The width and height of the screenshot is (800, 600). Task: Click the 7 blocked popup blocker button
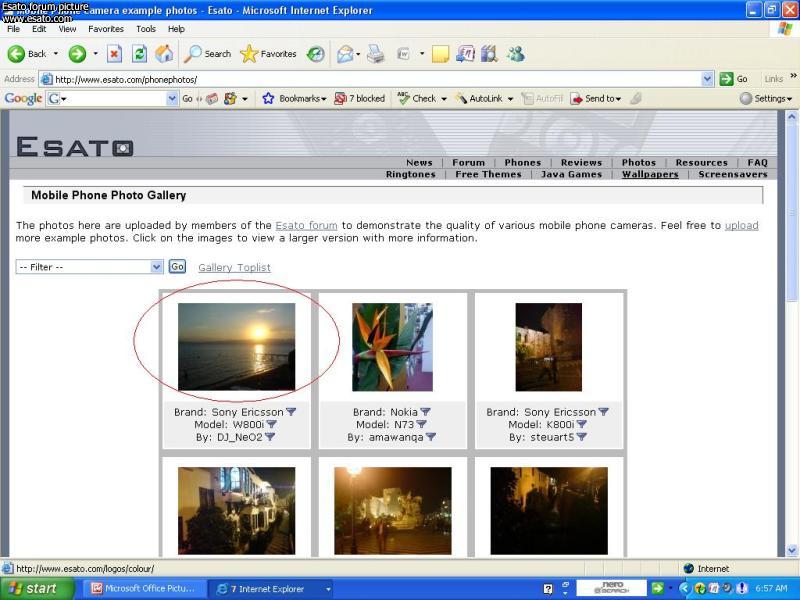point(359,98)
